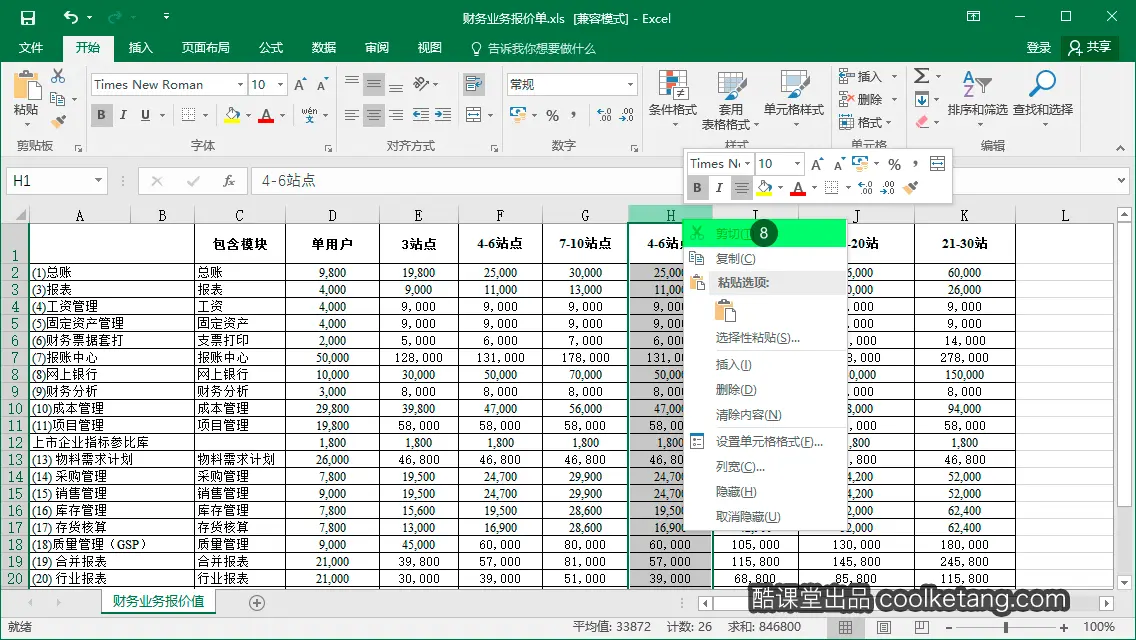Expand the formula bar

[x=1122, y=180]
